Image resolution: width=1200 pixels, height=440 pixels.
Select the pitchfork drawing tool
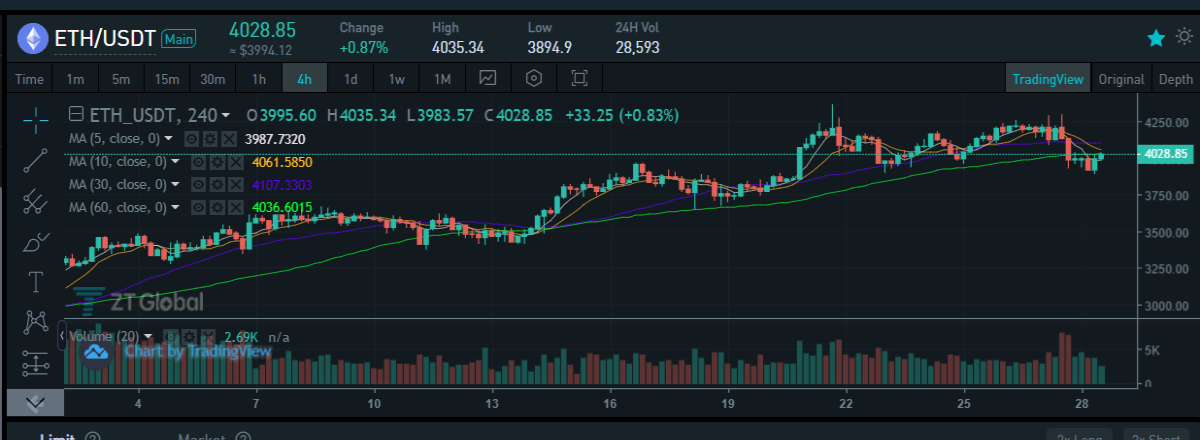point(37,200)
